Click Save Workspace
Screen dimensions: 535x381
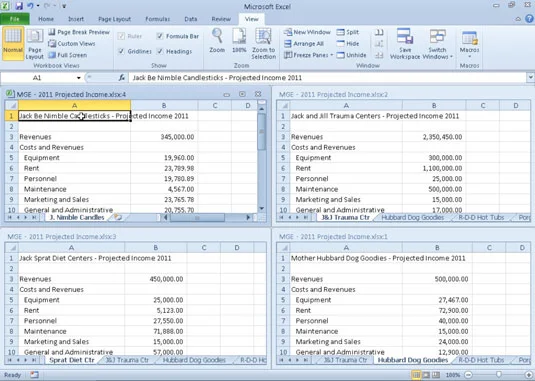[405, 44]
